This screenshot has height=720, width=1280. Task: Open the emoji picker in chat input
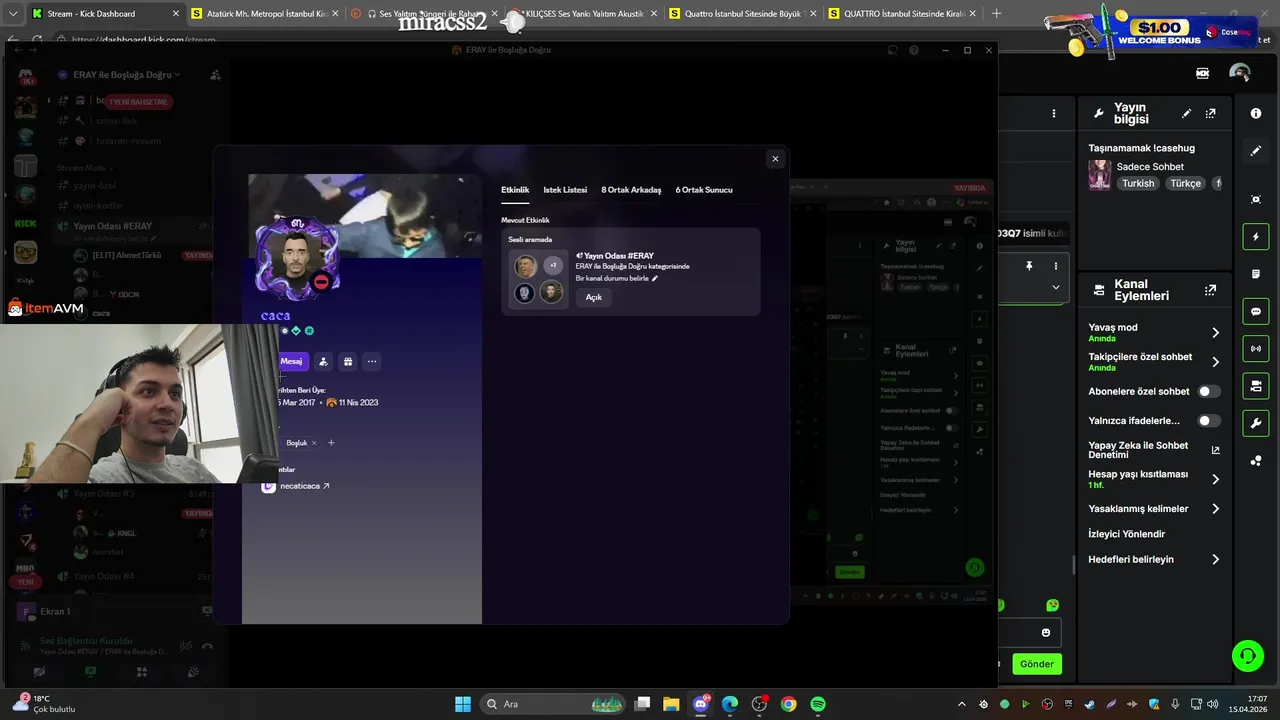coord(1046,633)
